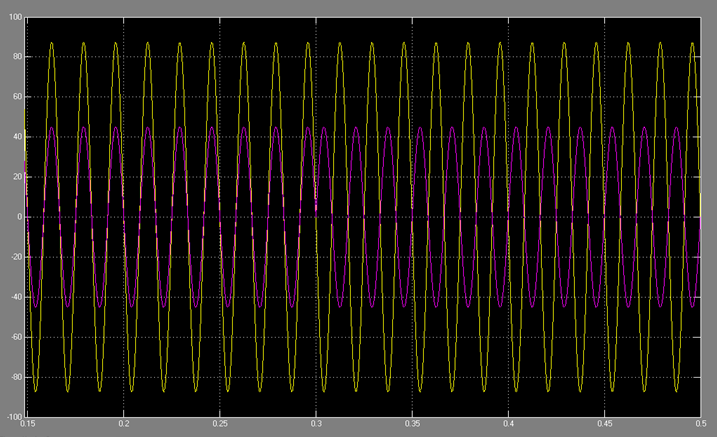Select the y-axis tick label -80

(16, 378)
